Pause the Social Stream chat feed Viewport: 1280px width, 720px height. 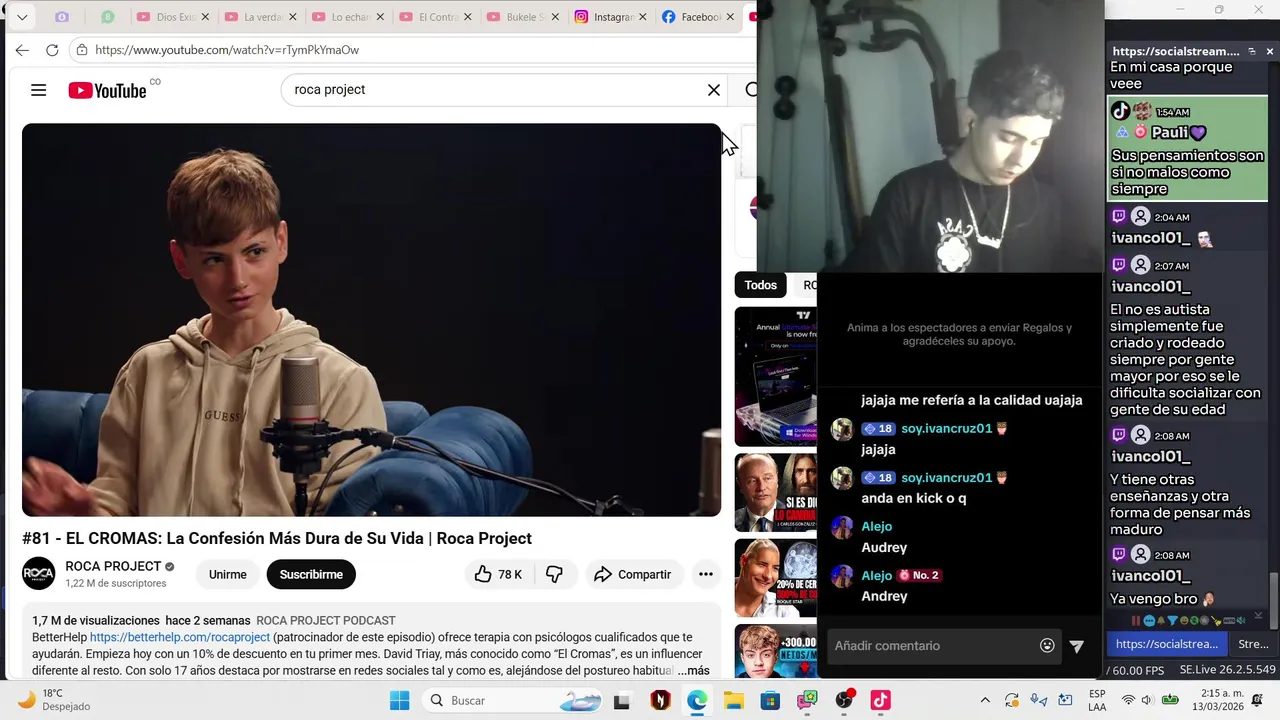pyautogui.click(x=1136, y=621)
